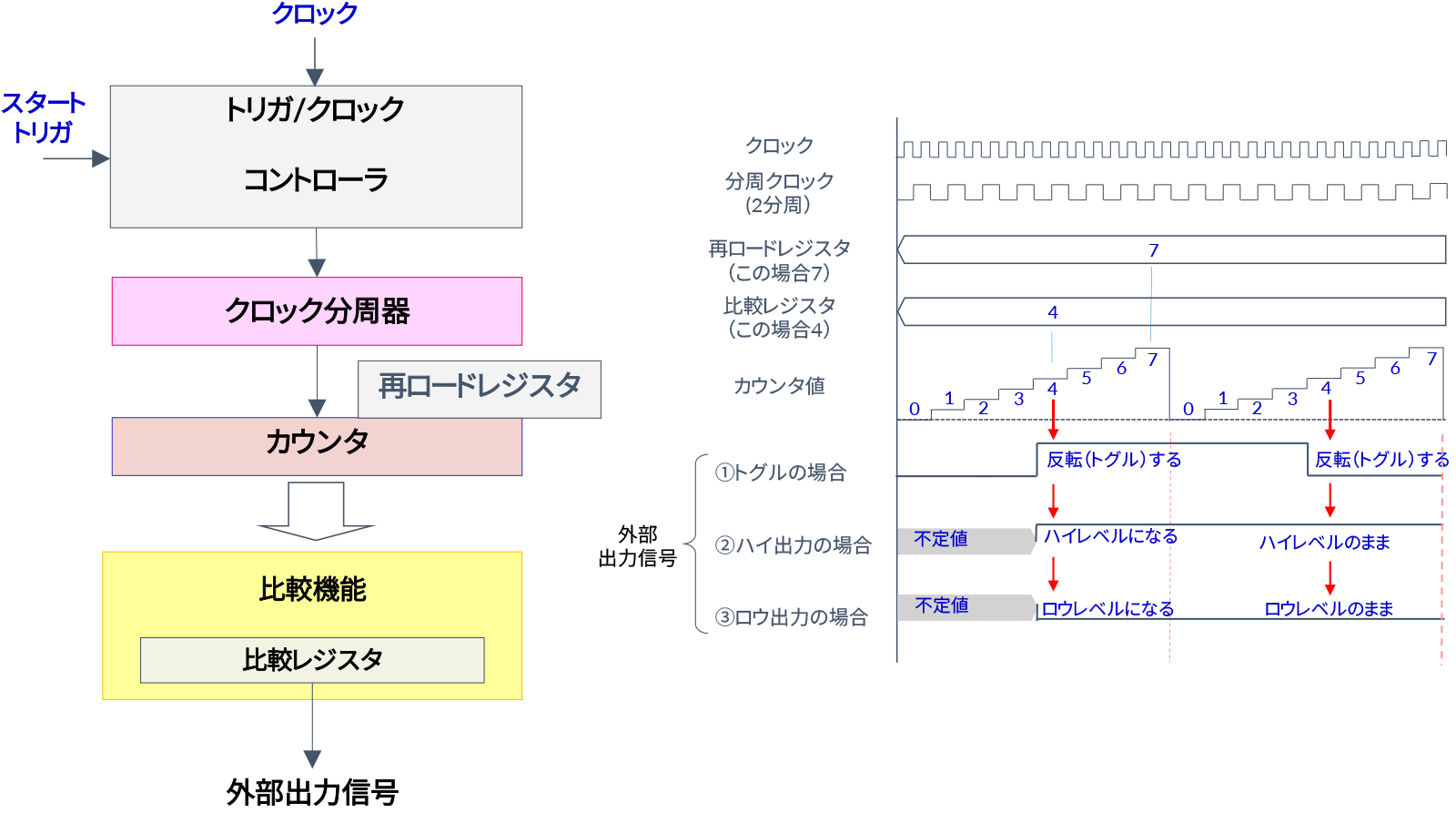
Task: Click the reload register value 7 bar
Action: [x=1171, y=250]
